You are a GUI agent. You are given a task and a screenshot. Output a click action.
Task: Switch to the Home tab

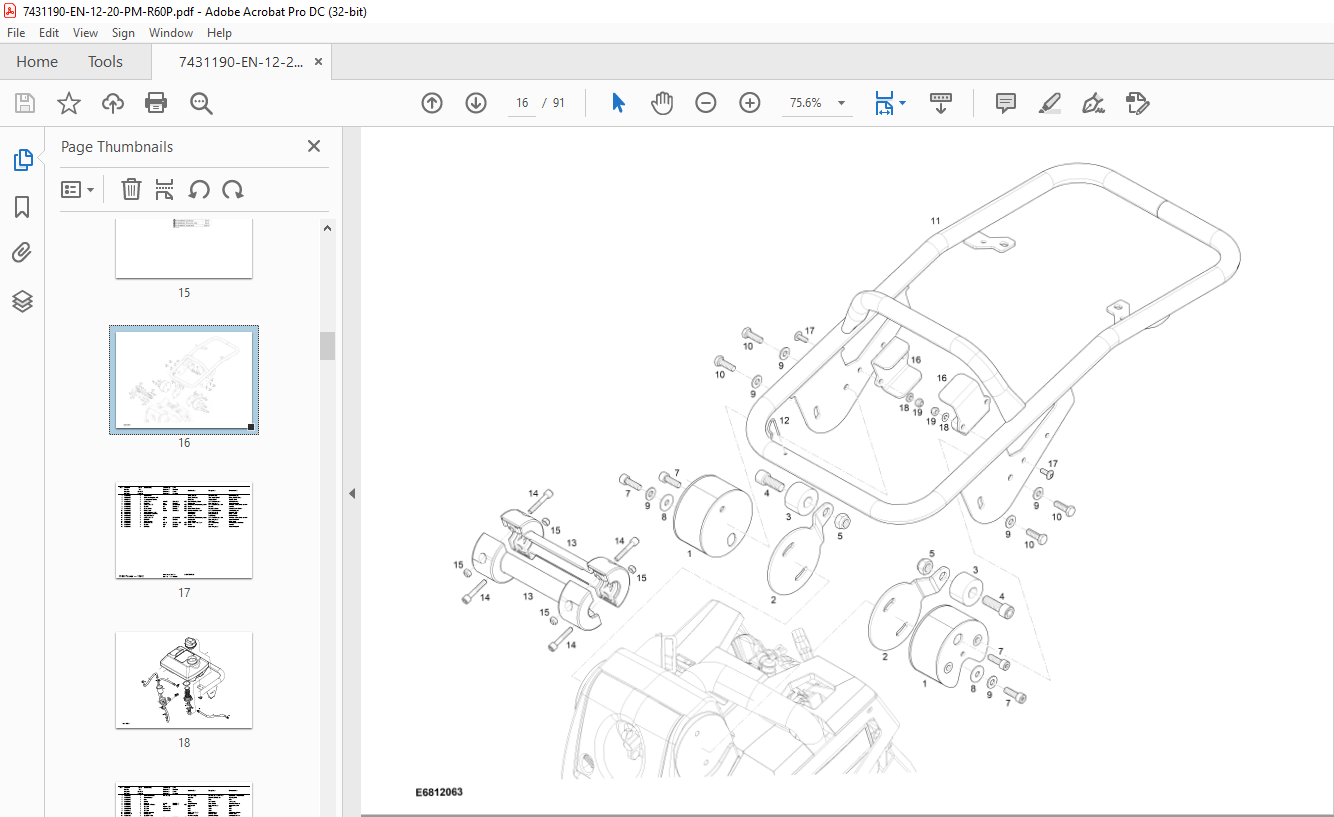pos(37,62)
